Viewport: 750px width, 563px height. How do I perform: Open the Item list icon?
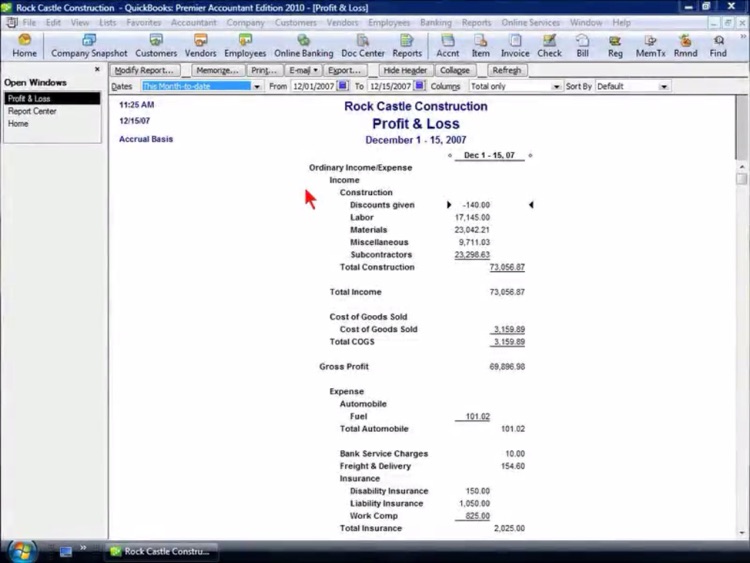click(481, 46)
